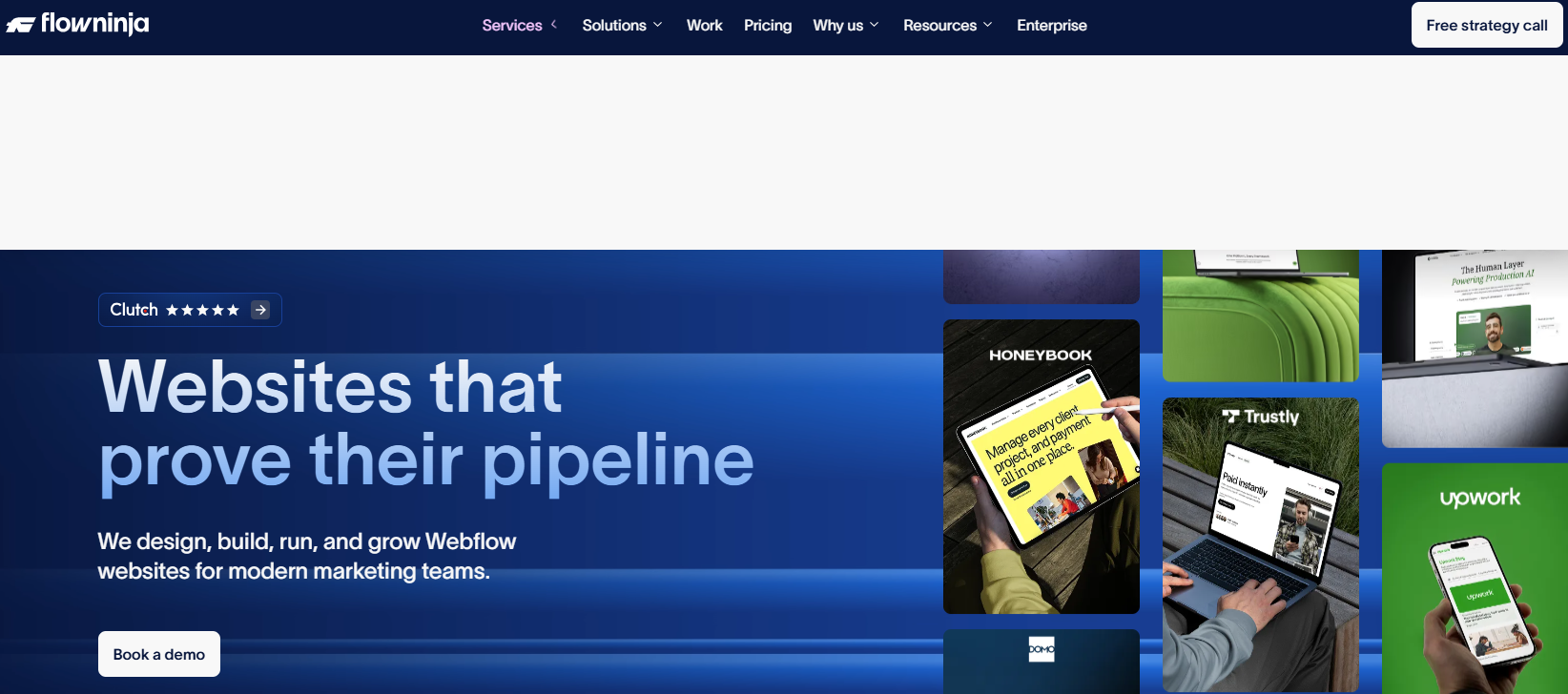Click the Upwork logo on green card

coord(1480,498)
